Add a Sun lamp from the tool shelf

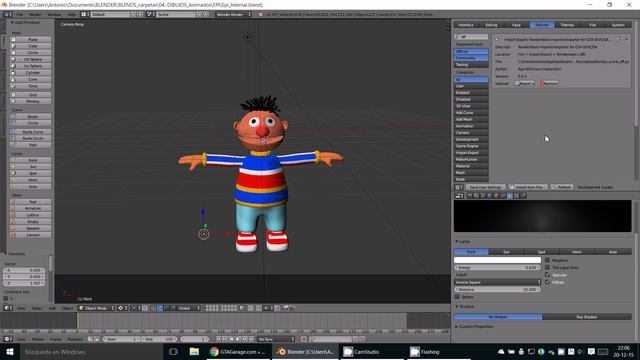point(31,167)
